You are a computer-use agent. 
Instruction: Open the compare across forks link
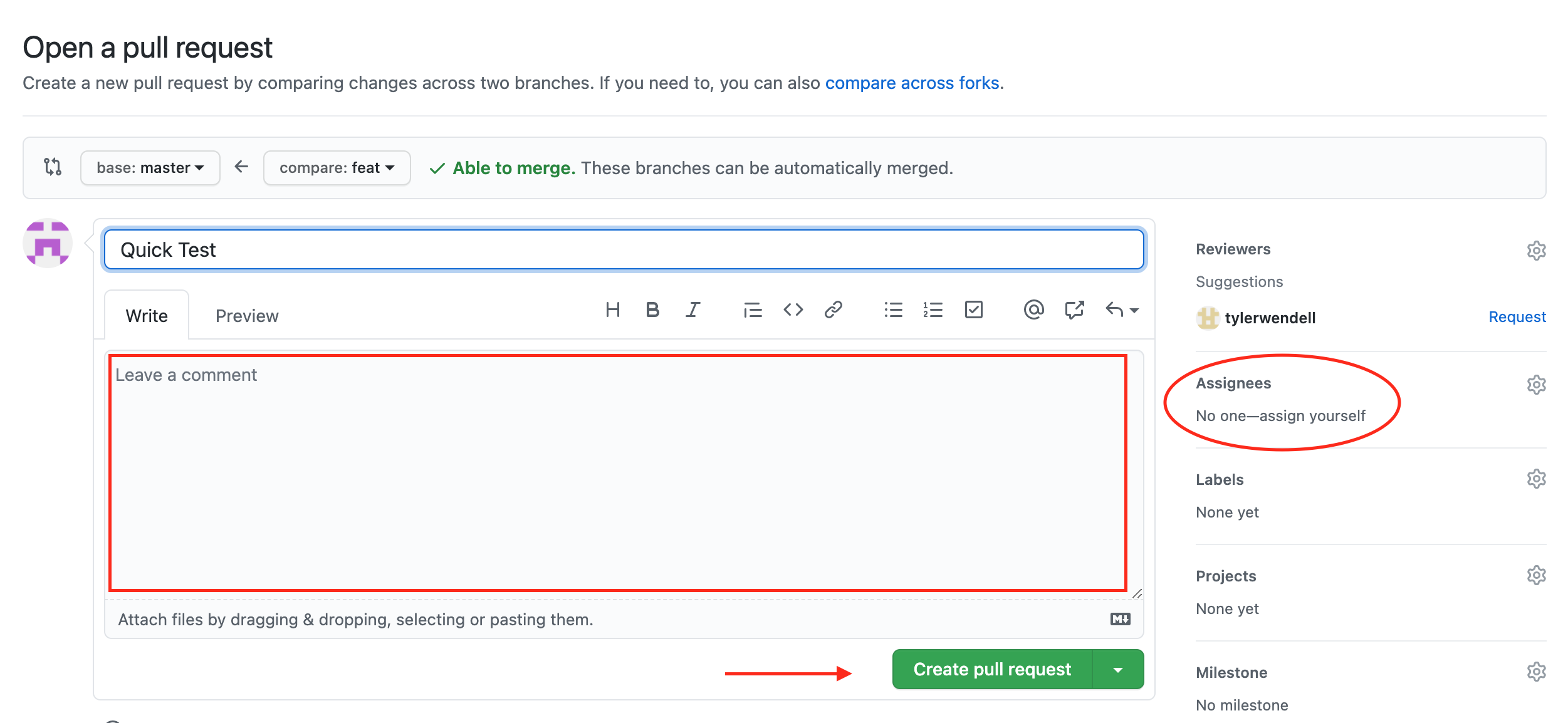[912, 83]
